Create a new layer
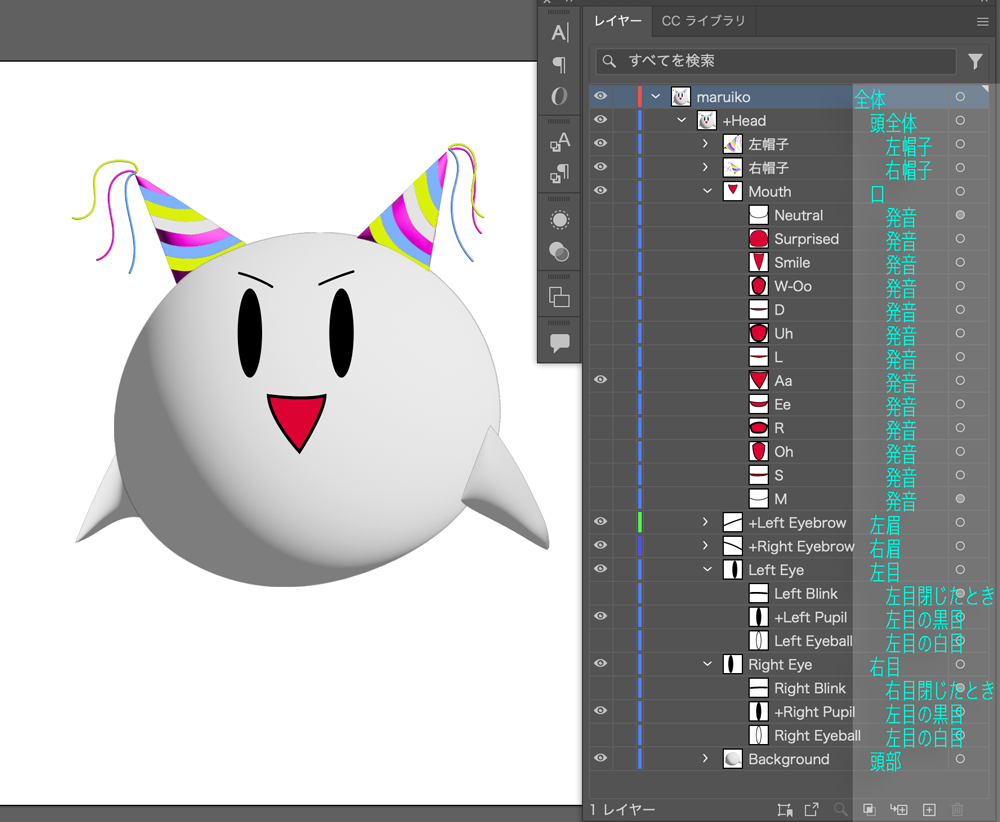 pos(929,809)
